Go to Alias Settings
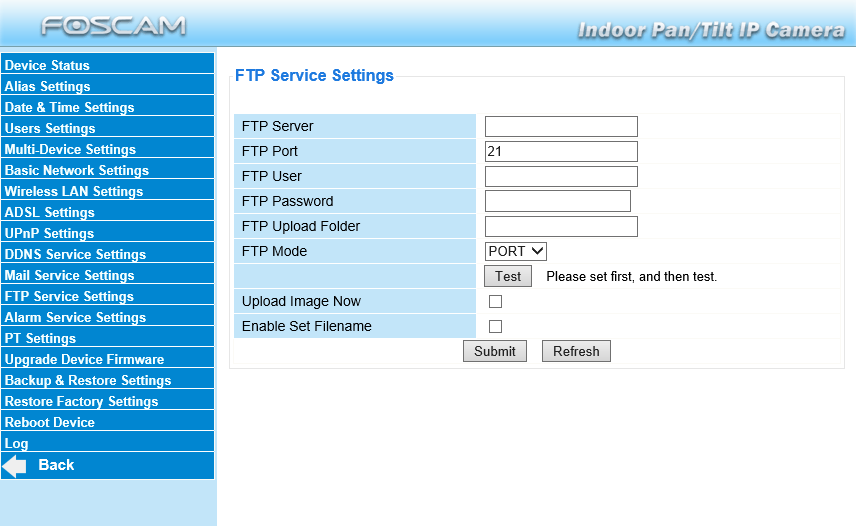The height and width of the screenshot is (526, 856). (47, 86)
